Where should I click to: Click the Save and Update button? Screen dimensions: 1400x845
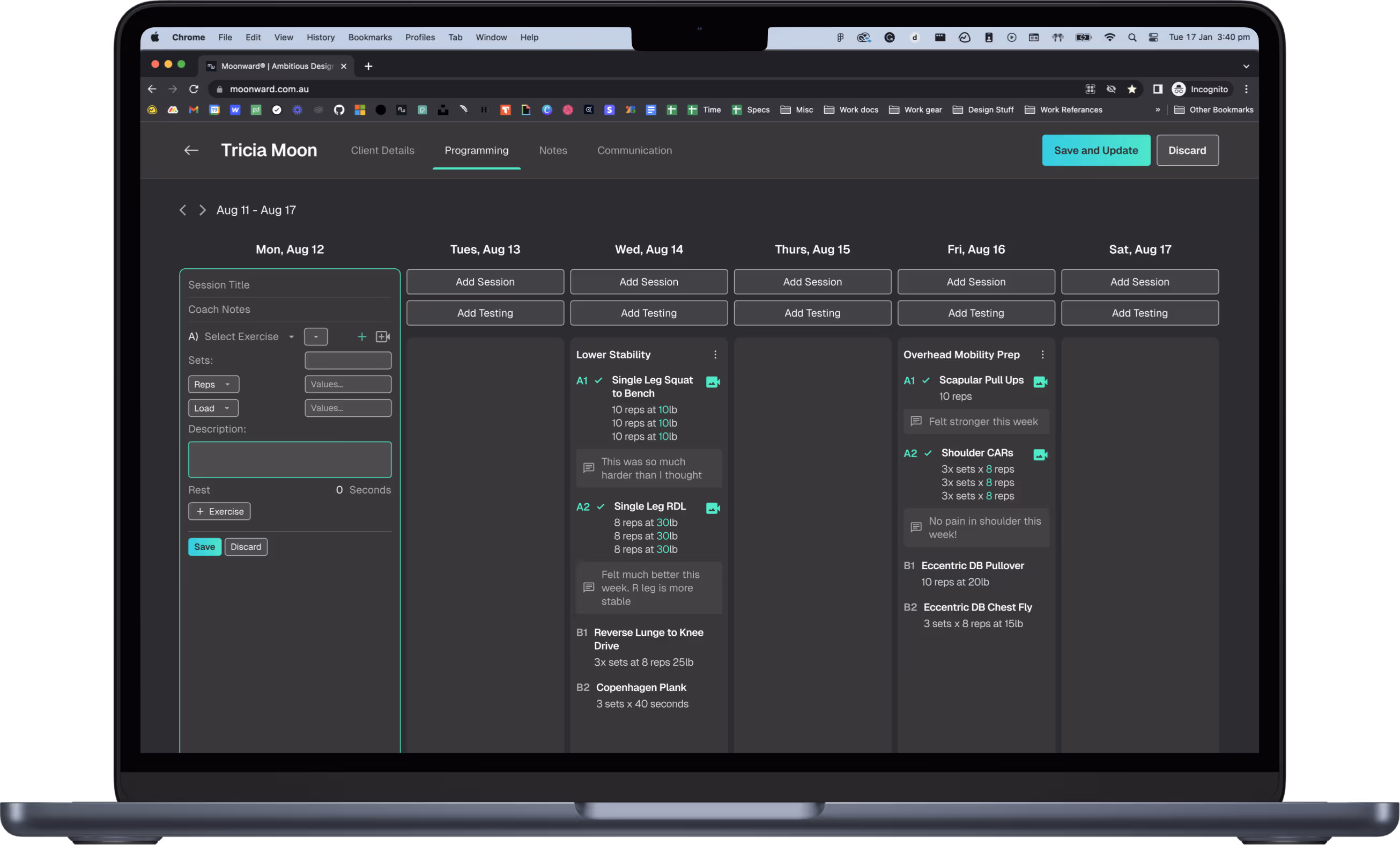(1095, 150)
